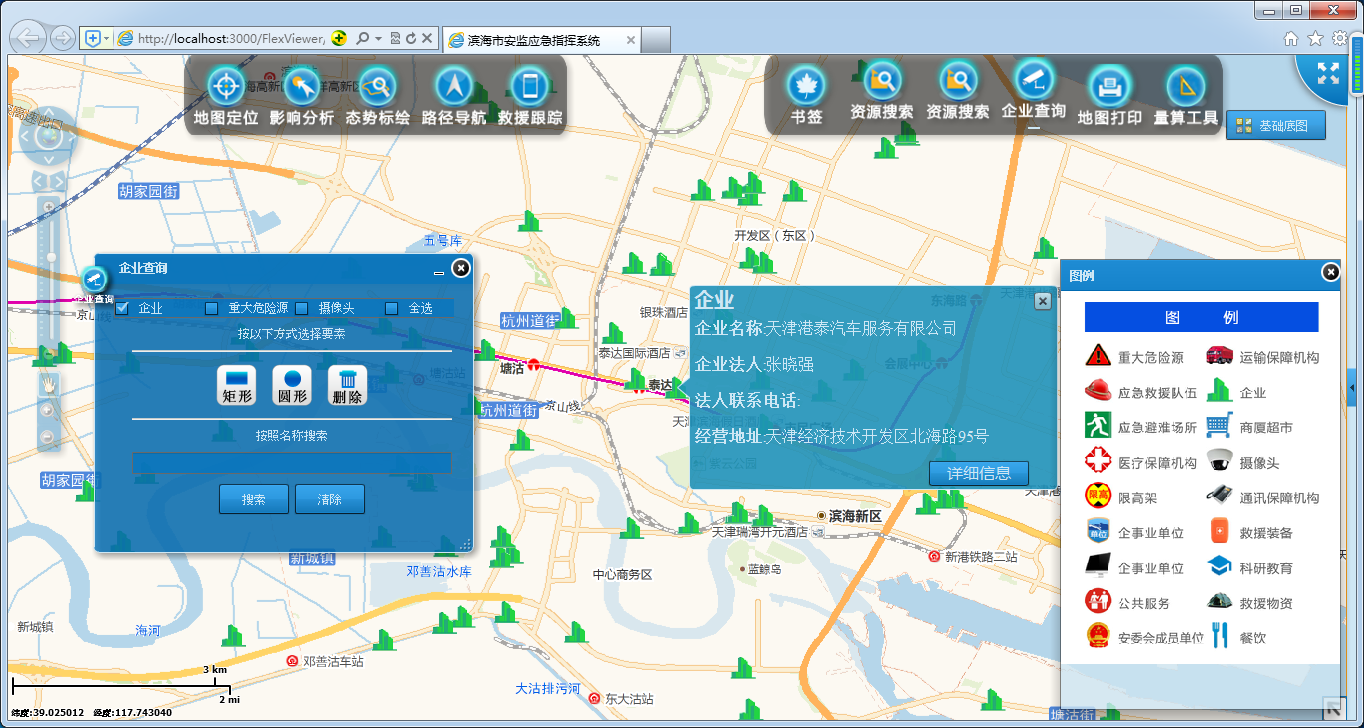
Task: Click the 清除 clear button
Action: click(x=330, y=499)
